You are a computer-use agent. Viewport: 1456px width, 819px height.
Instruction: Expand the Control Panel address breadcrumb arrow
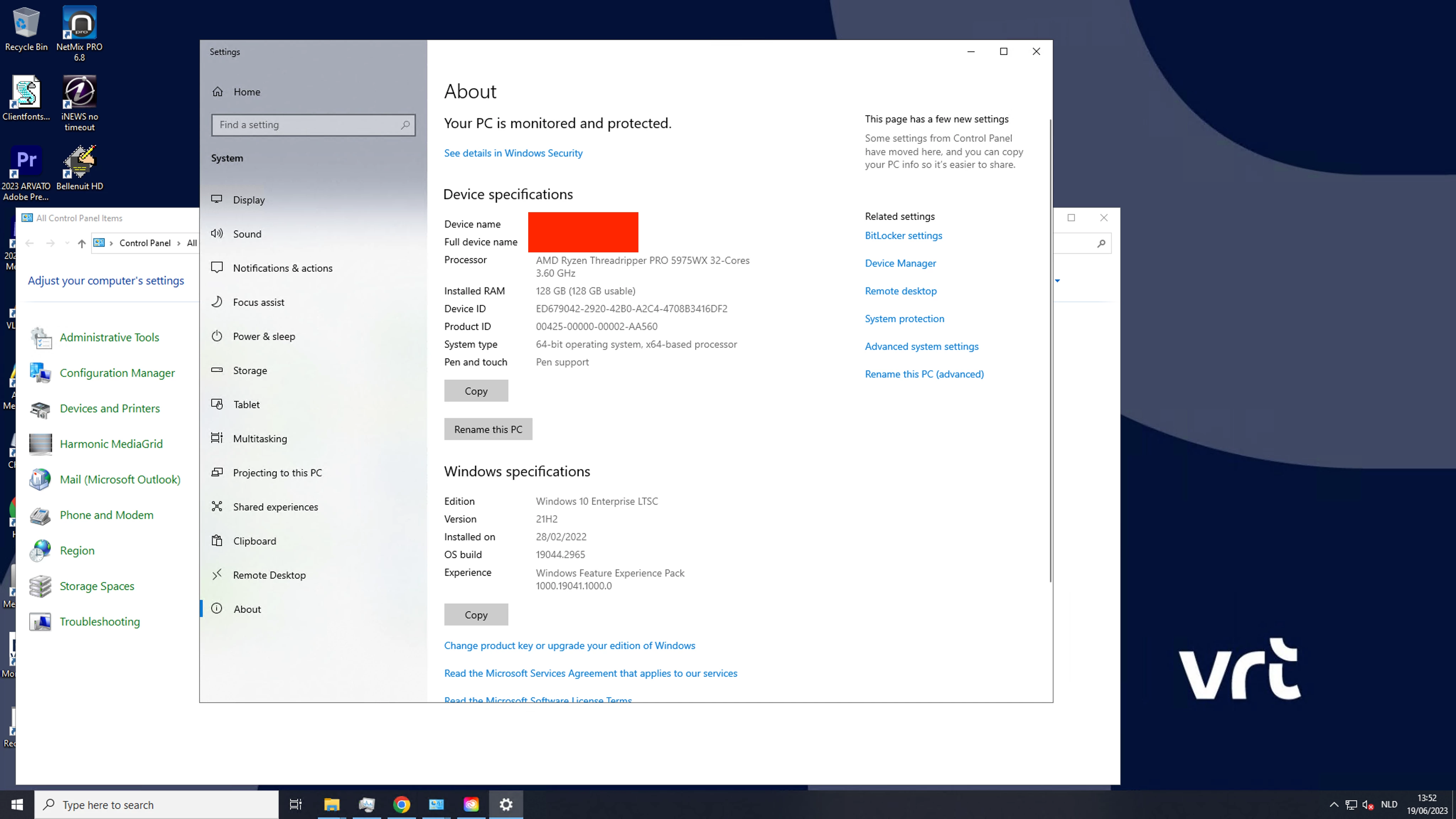[x=111, y=243]
